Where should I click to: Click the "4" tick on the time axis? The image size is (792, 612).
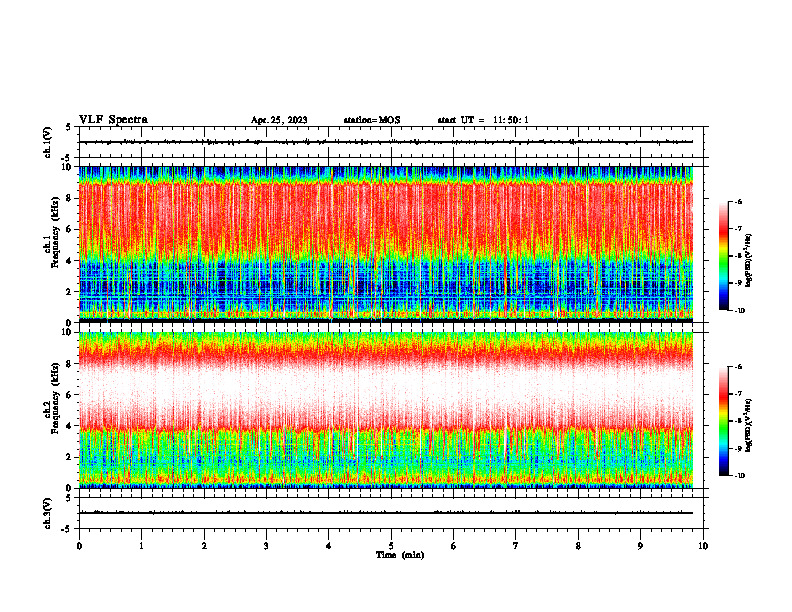(x=329, y=546)
